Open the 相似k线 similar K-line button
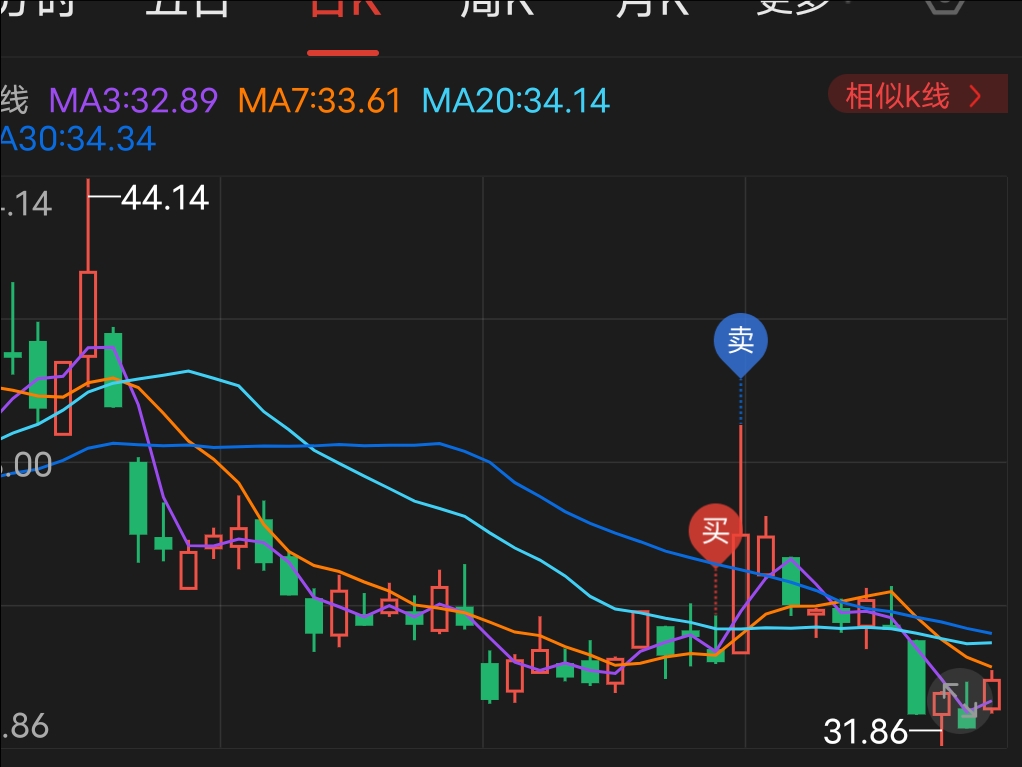1022x767 pixels. tap(918, 94)
